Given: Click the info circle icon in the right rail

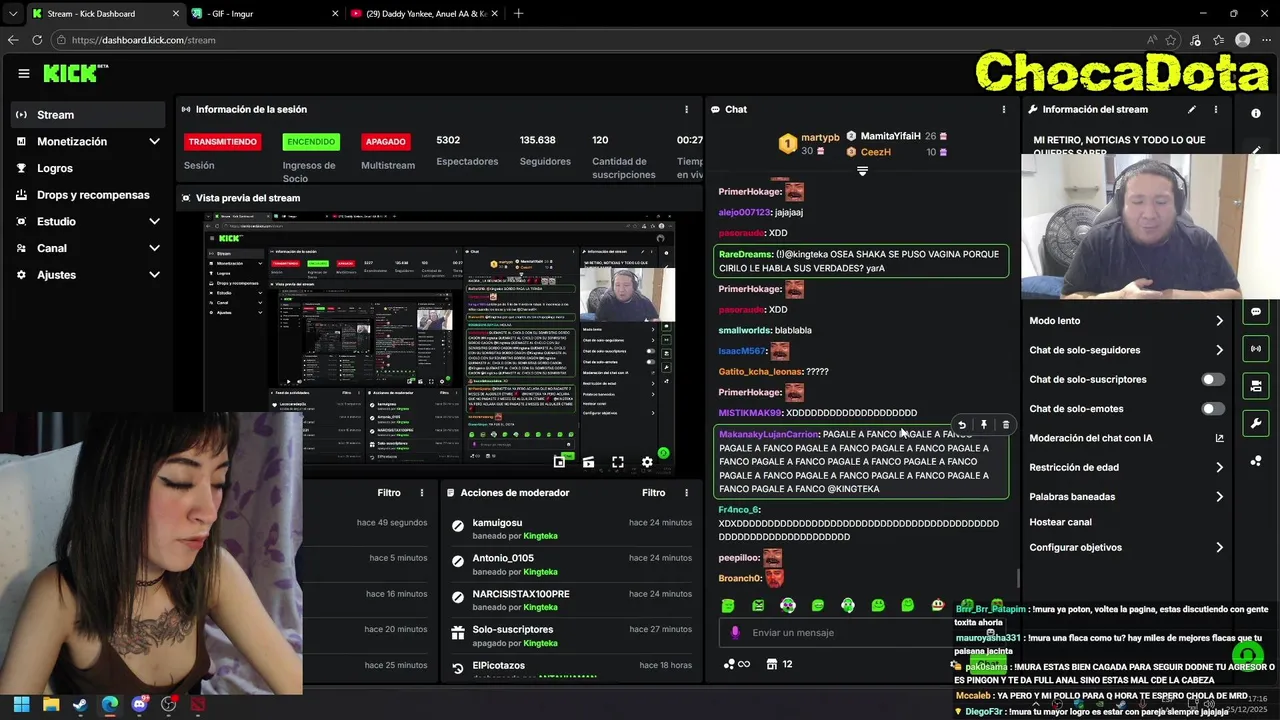Looking at the screenshot, I should click(x=1256, y=113).
